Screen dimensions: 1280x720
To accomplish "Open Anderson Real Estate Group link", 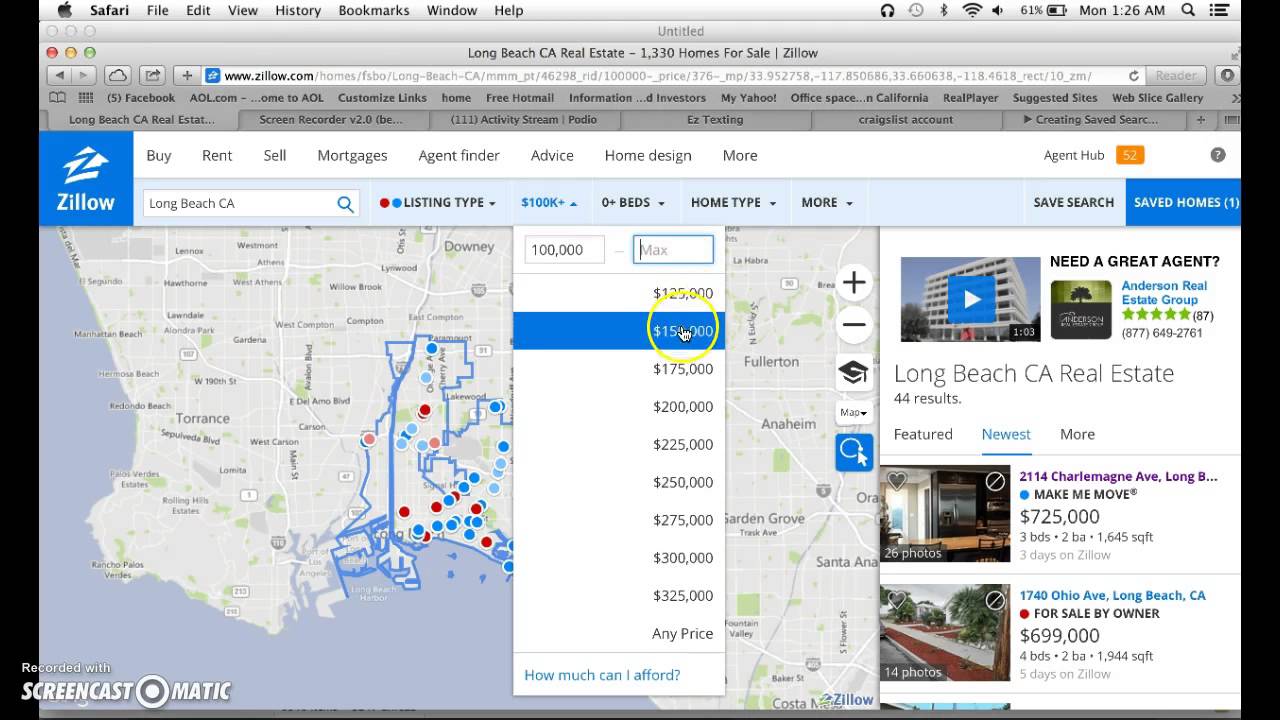I will click(x=1164, y=292).
